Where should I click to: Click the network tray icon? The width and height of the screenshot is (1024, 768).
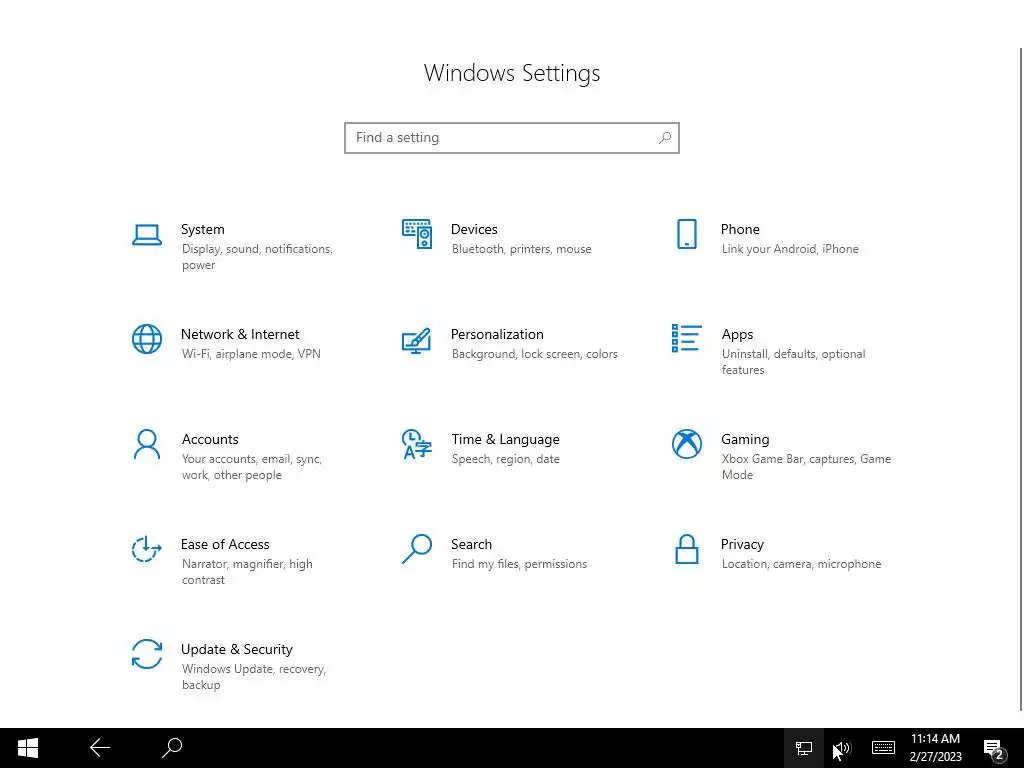[803, 748]
